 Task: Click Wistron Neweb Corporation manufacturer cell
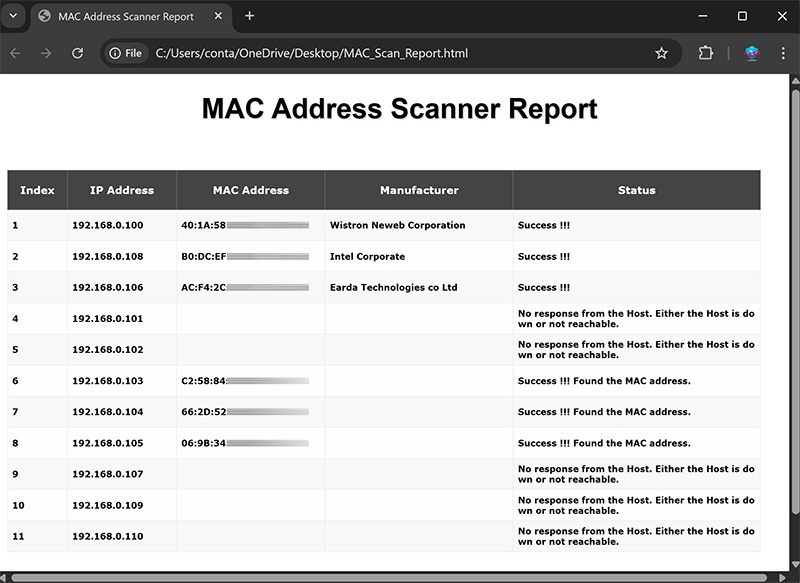point(397,225)
